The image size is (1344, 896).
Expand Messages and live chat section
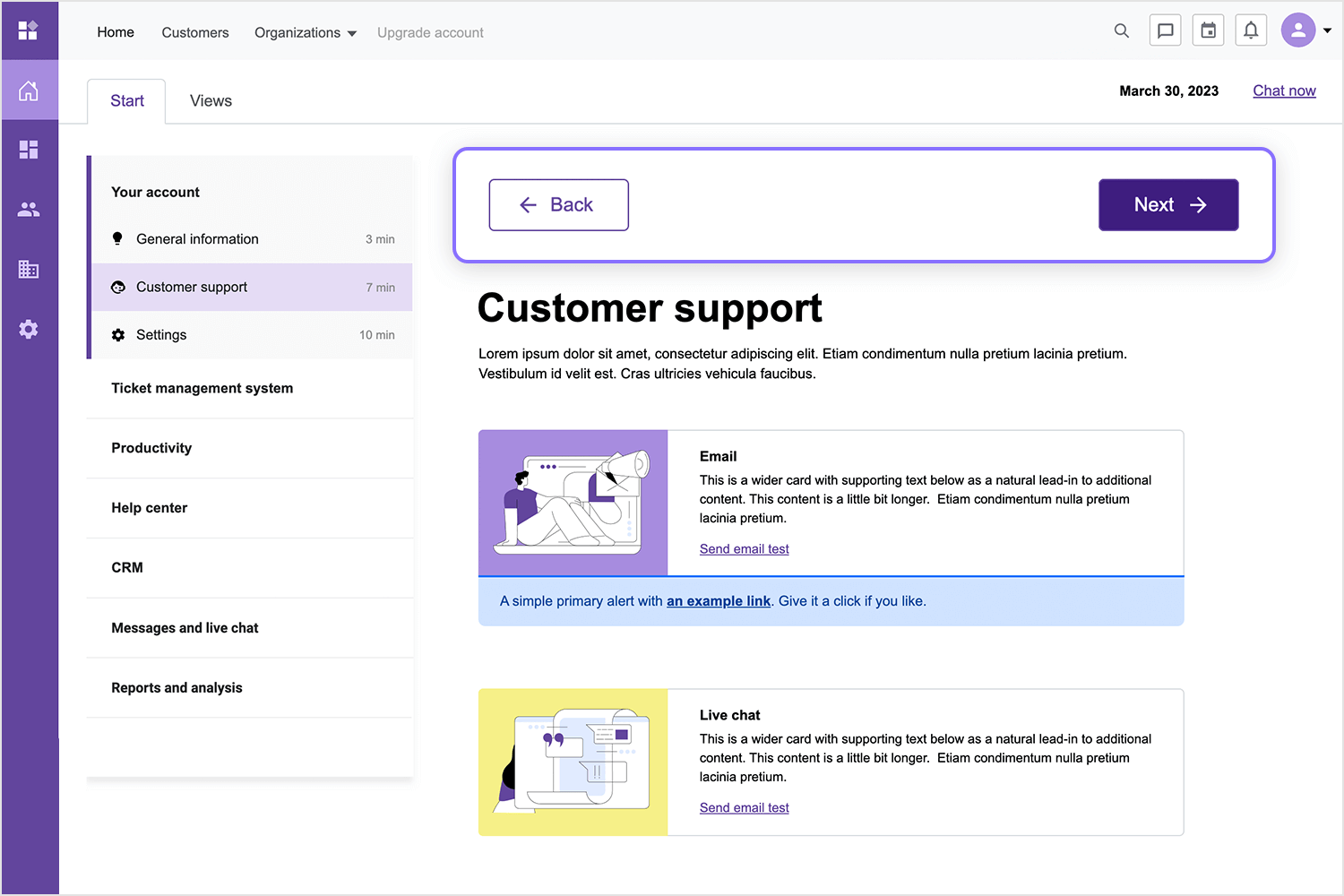250,628
